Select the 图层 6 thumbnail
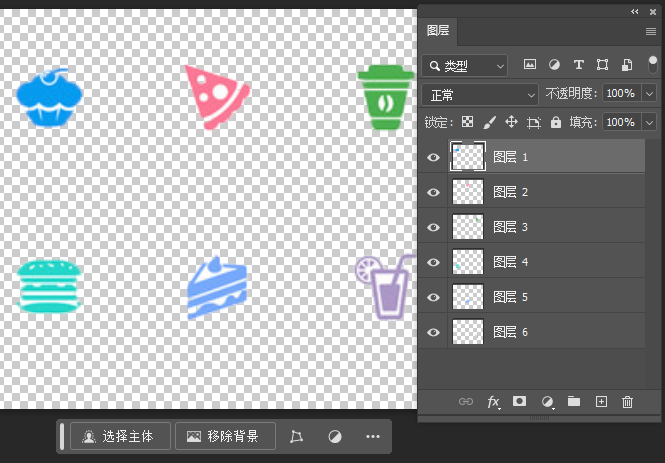This screenshot has height=463, width=665. tap(467, 332)
